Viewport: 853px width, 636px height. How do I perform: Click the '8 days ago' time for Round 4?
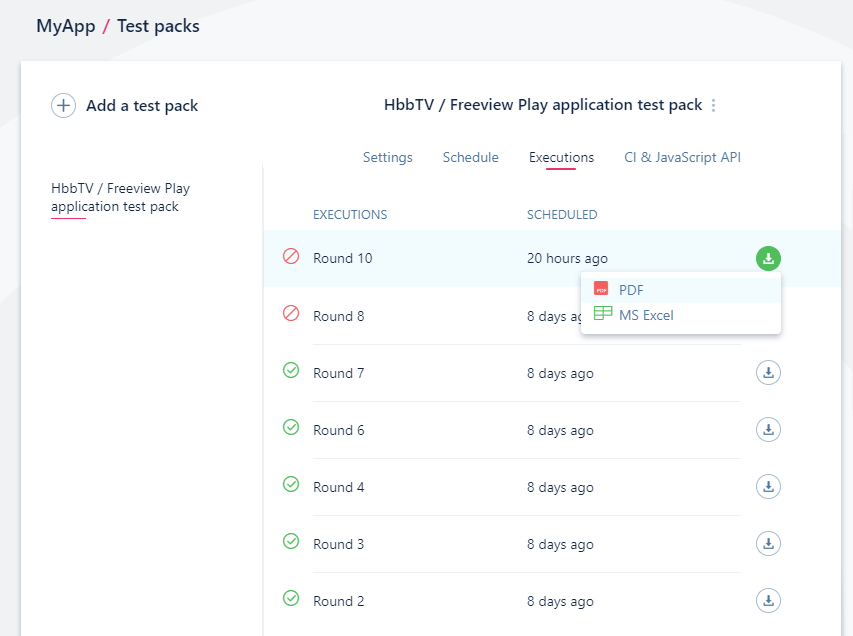tap(560, 487)
